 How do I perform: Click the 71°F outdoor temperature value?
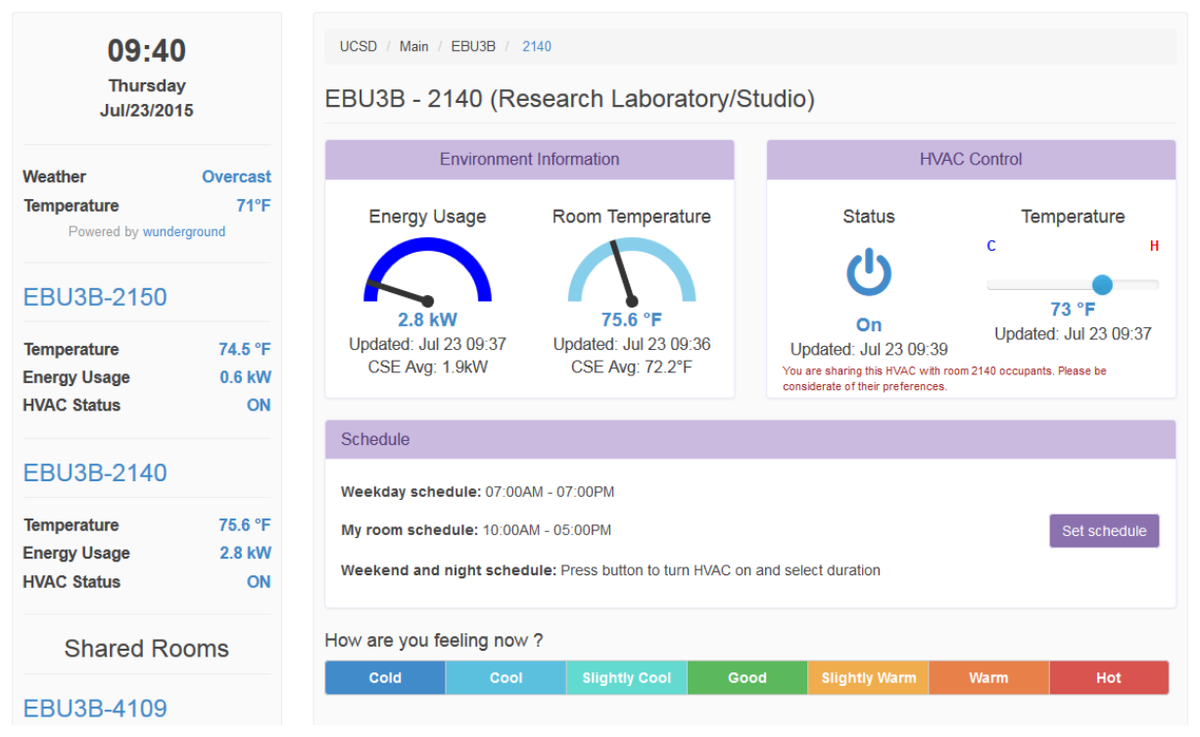coord(254,206)
